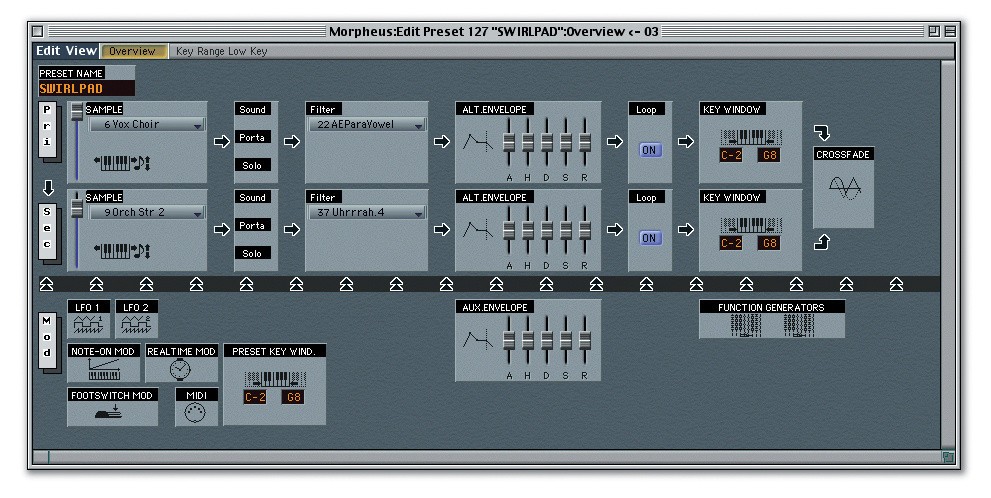
Task: Click AUX.ENVELOPE shape graph
Action: (478, 340)
